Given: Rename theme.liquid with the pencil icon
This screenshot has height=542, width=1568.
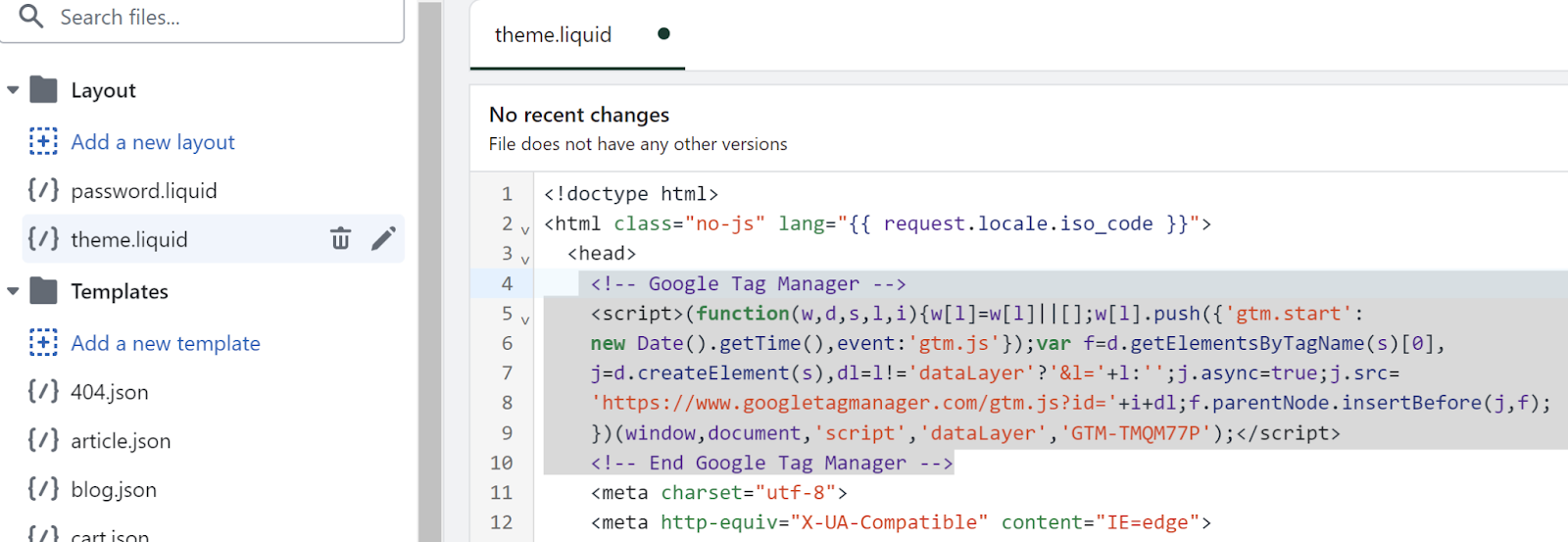Looking at the screenshot, I should [384, 238].
